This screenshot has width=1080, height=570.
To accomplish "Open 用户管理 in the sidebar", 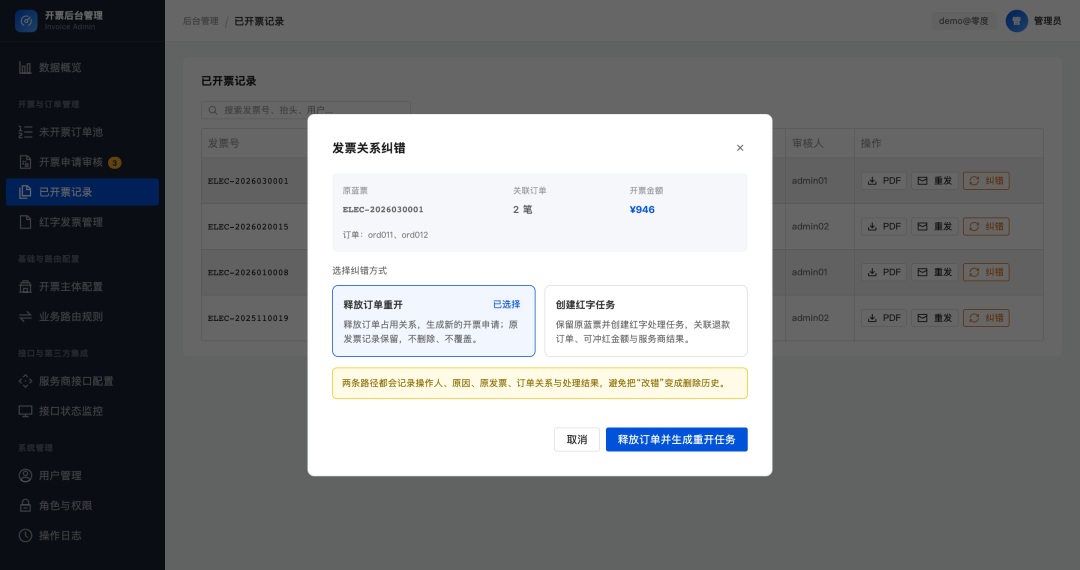I will point(83,476).
